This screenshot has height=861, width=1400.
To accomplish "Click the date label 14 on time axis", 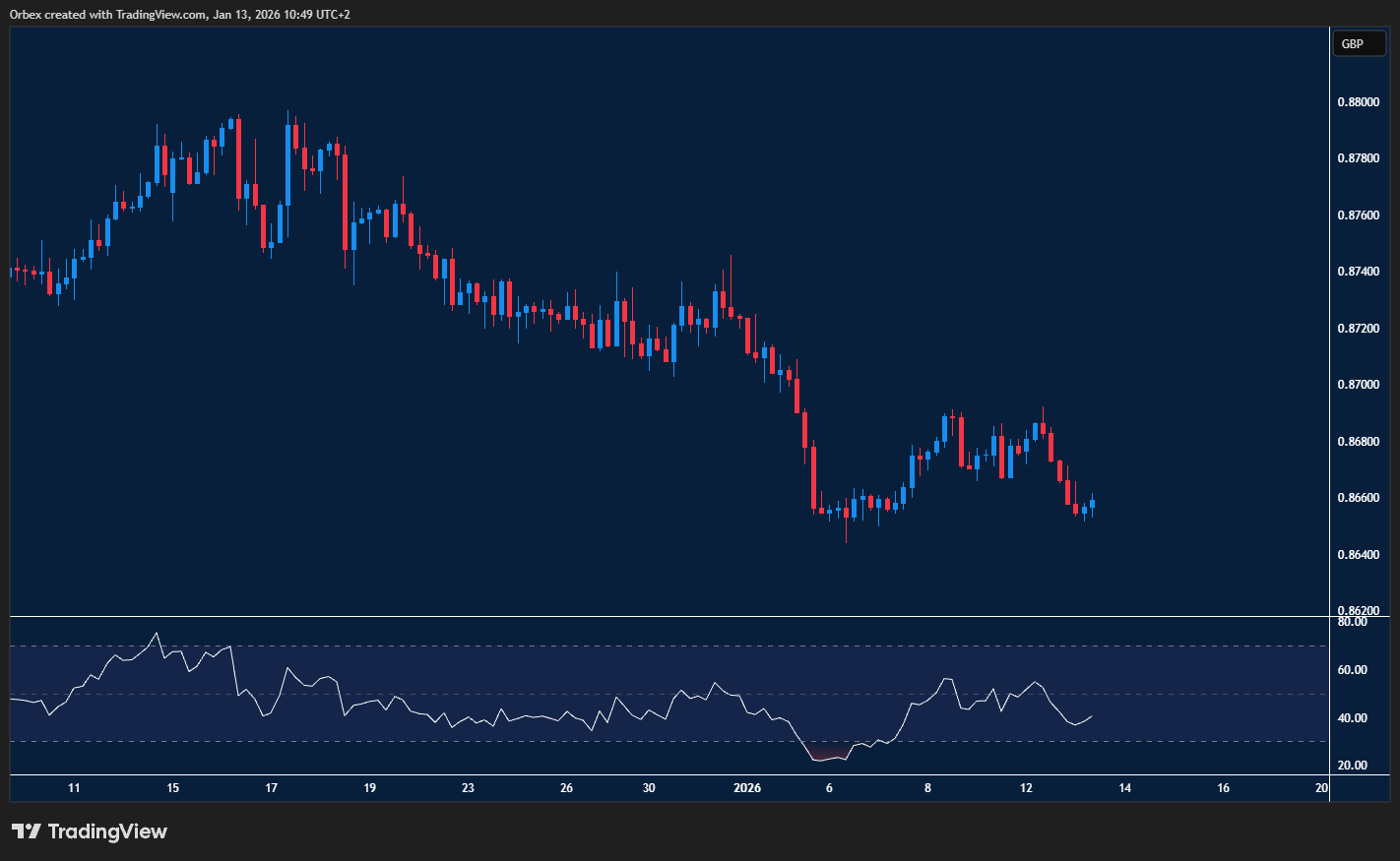I will 1125,788.
